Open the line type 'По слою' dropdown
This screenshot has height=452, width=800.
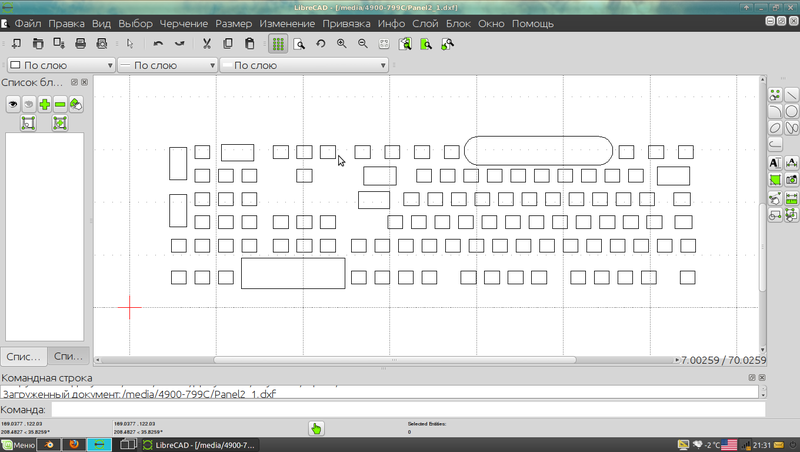[x=304, y=65]
